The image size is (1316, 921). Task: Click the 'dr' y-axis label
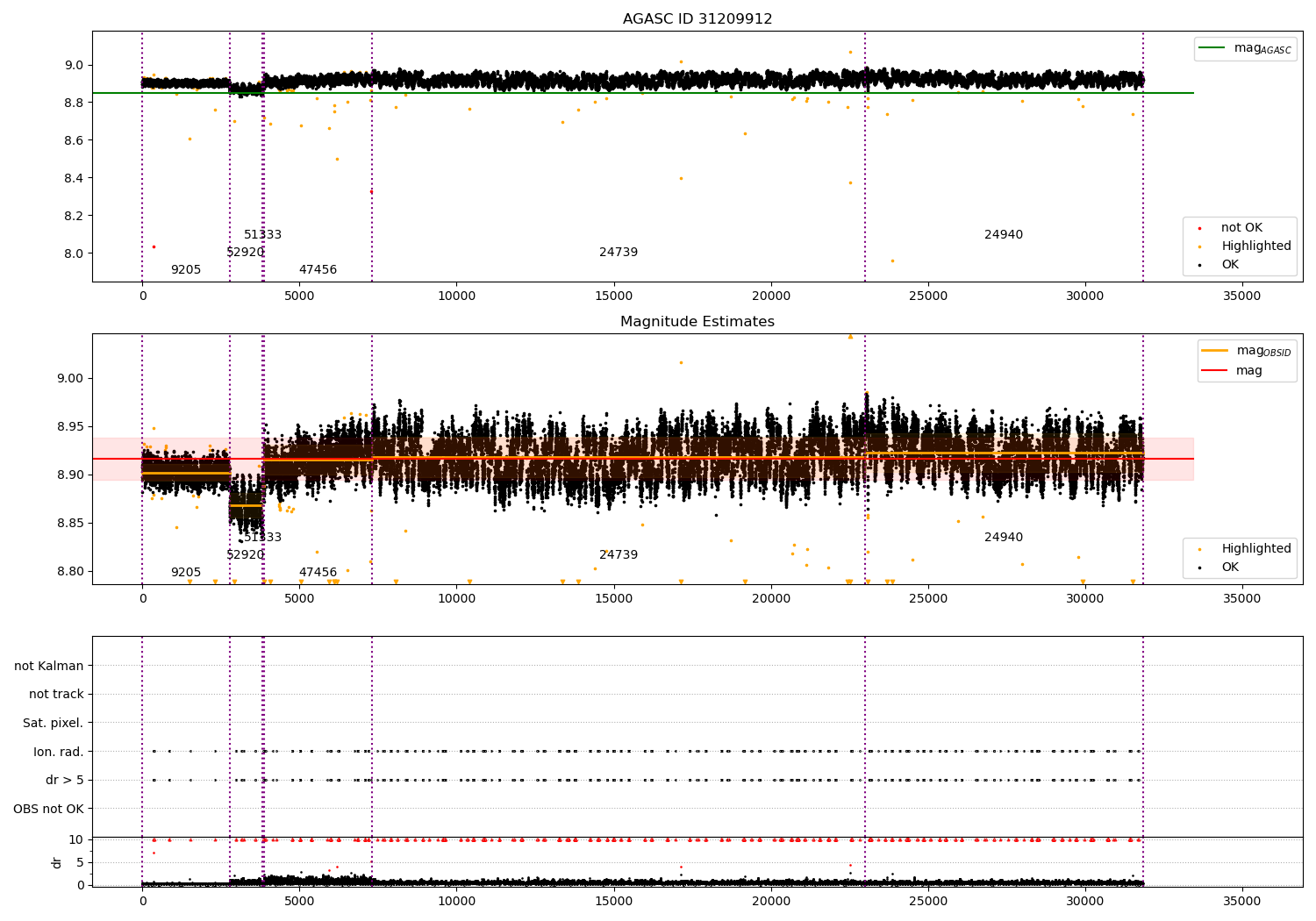tap(57, 862)
